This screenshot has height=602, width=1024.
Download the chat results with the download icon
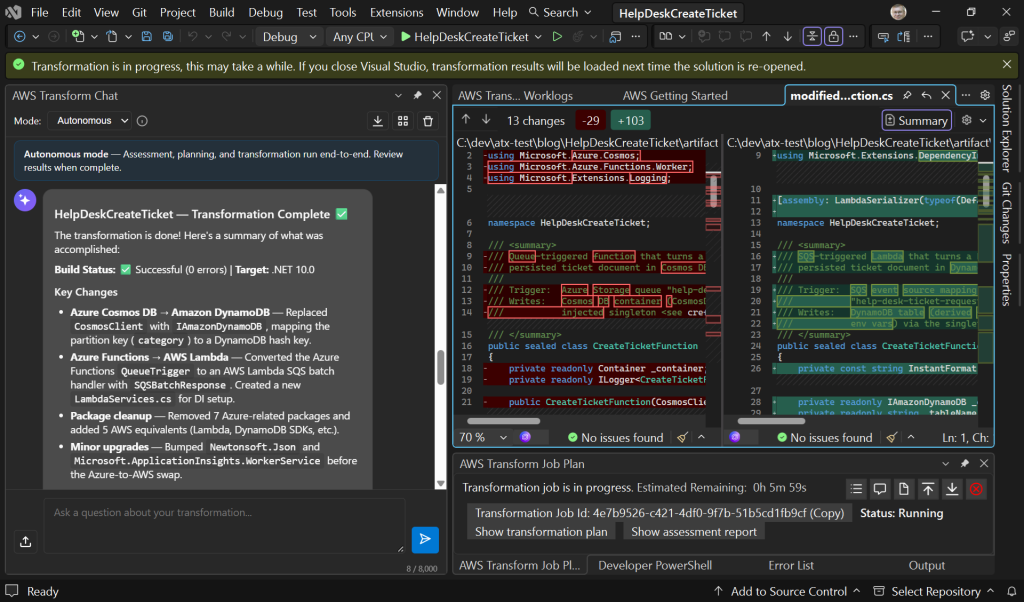[x=377, y=121]
